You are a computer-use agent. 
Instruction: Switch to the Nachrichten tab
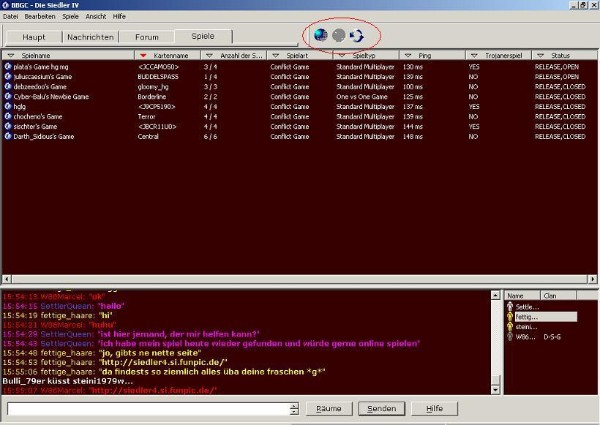[x=90, y=37]
